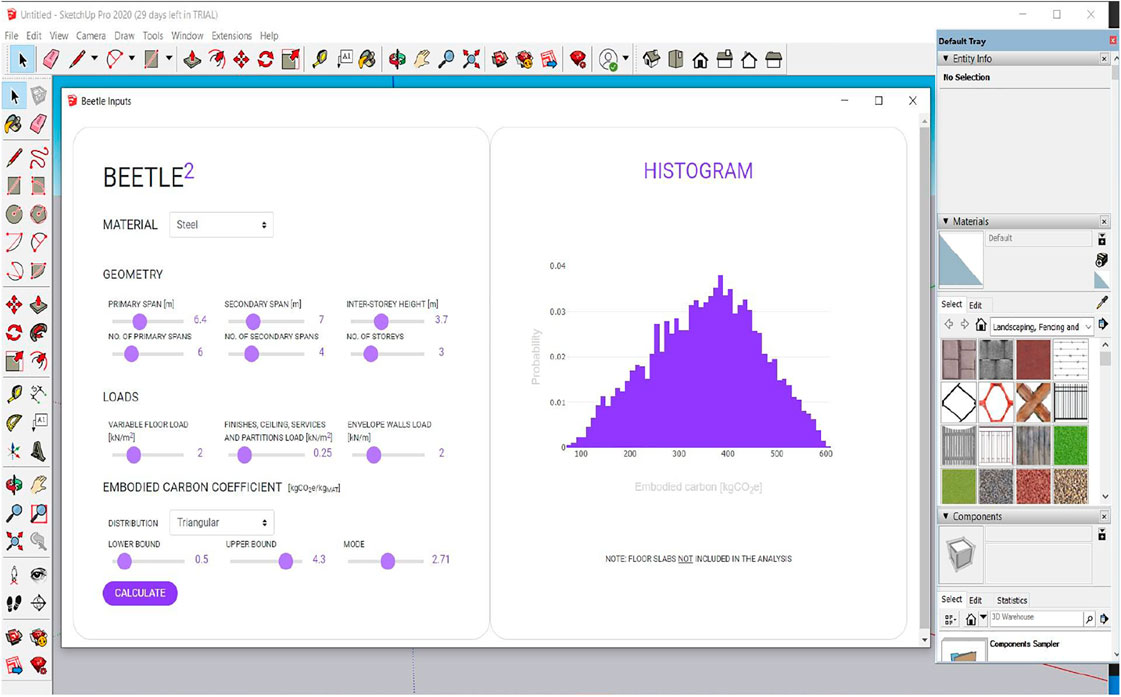Select Look Around eye tool in left toolbar
This screenshot has height=697, width=1121.
39,575
